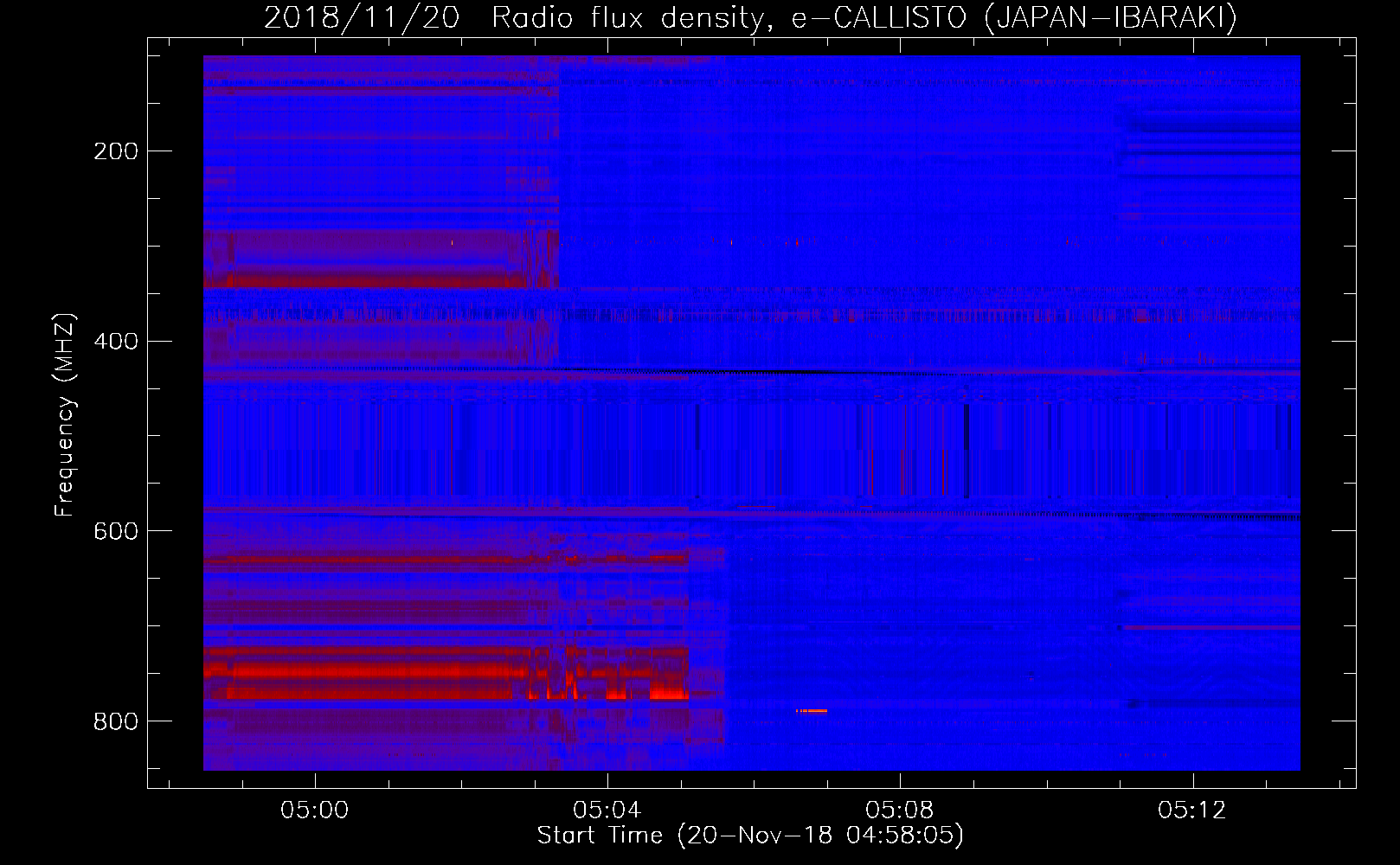Viewport: 1400px width, 865px height.
Task: Click the 800 frequency tick label
Action: click(x=116, y=721)
